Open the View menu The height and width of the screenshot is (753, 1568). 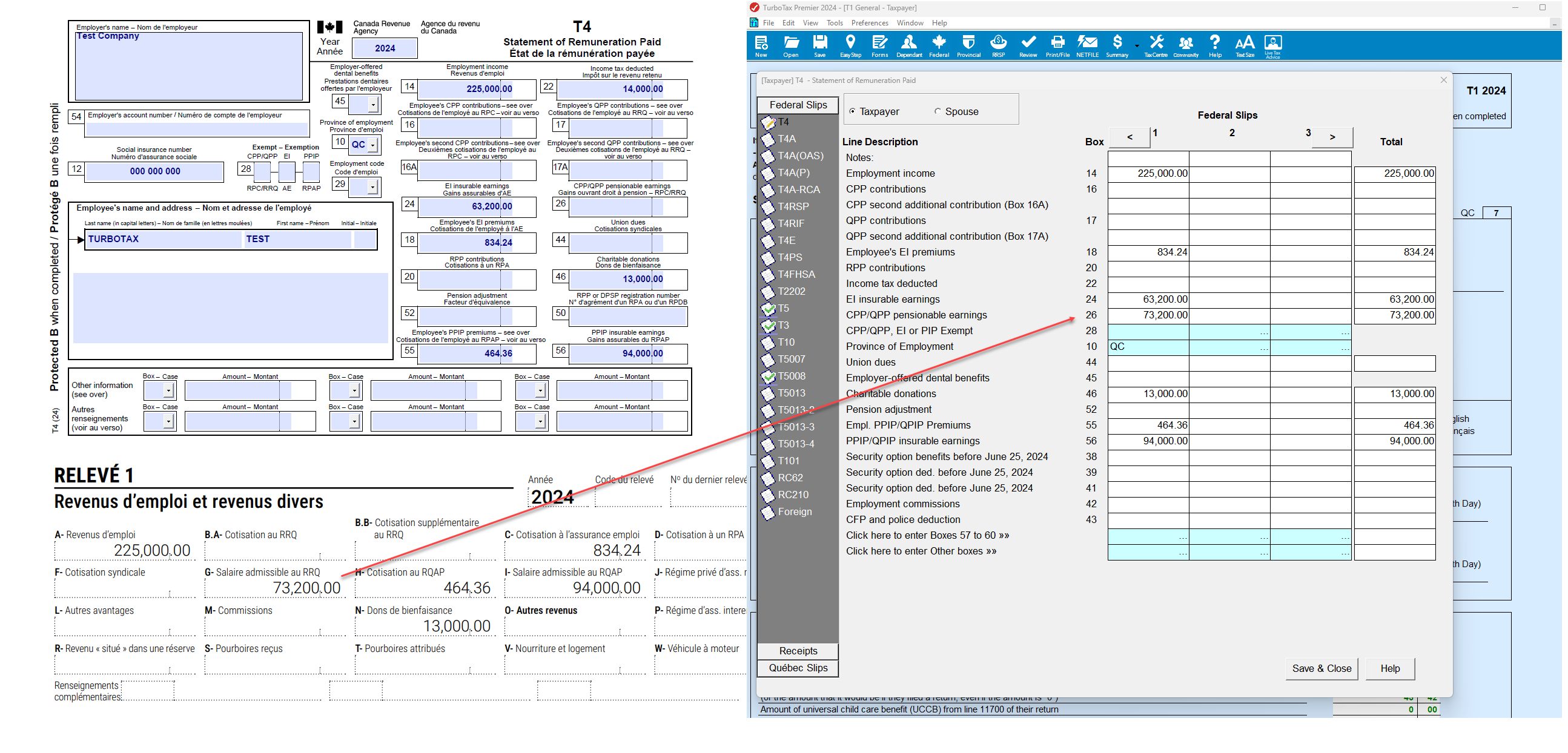[810, 22]
